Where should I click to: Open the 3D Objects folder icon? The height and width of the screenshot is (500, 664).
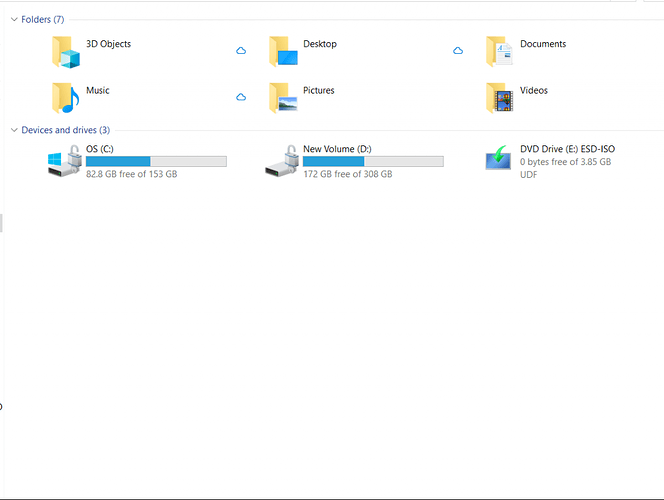66,52
